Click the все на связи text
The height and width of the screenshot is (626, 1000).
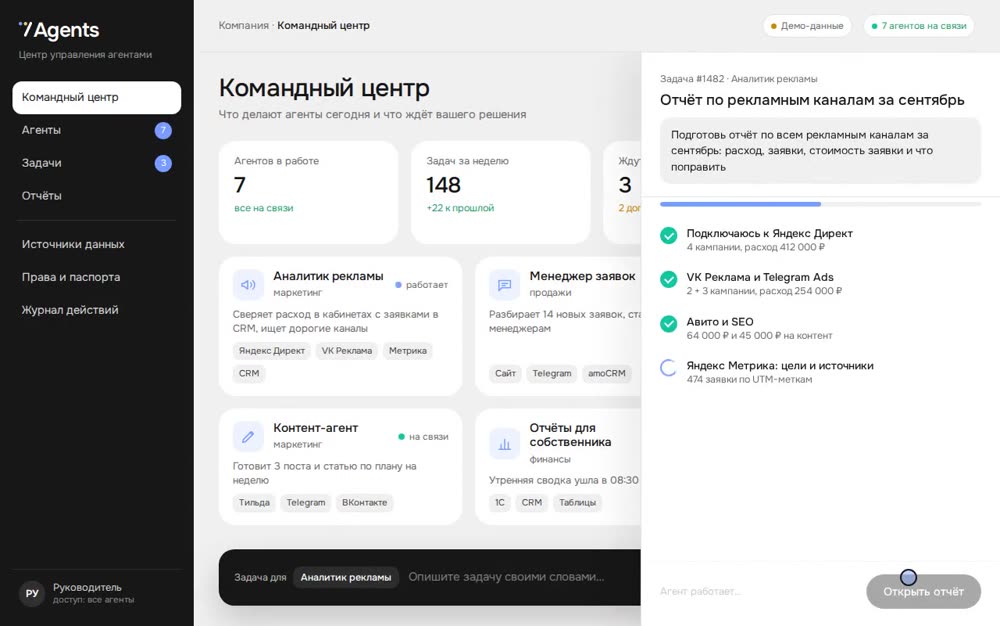[x=263, y=208]
